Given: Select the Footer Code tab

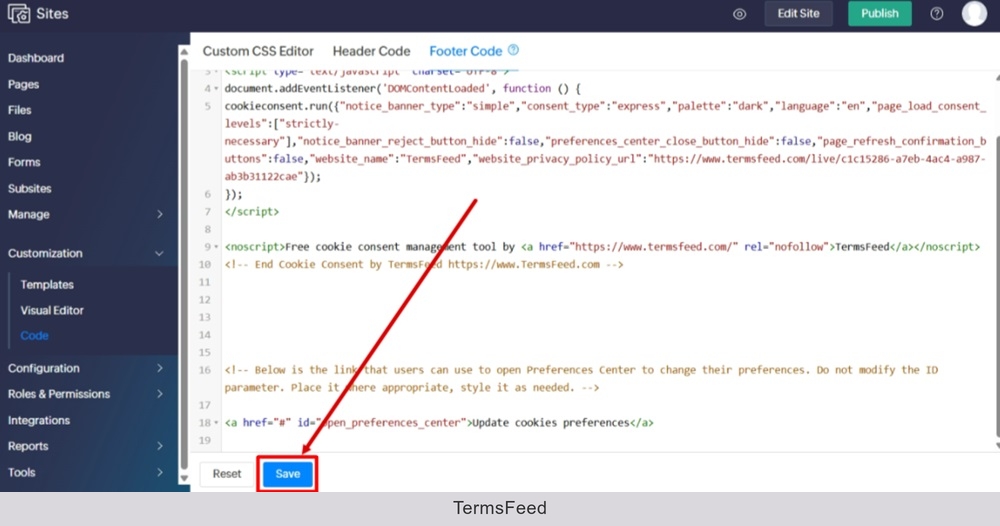Looking at the screenshot, I should coord(466,51).
